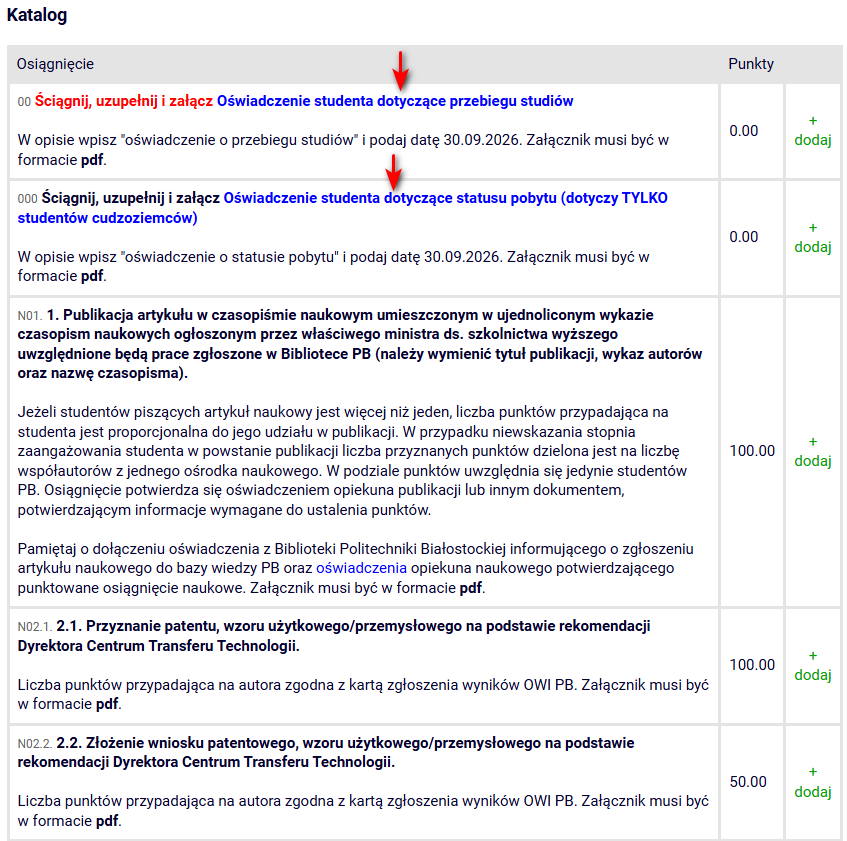Click the 50.00 points value for N02.2

tap(748, 782)
